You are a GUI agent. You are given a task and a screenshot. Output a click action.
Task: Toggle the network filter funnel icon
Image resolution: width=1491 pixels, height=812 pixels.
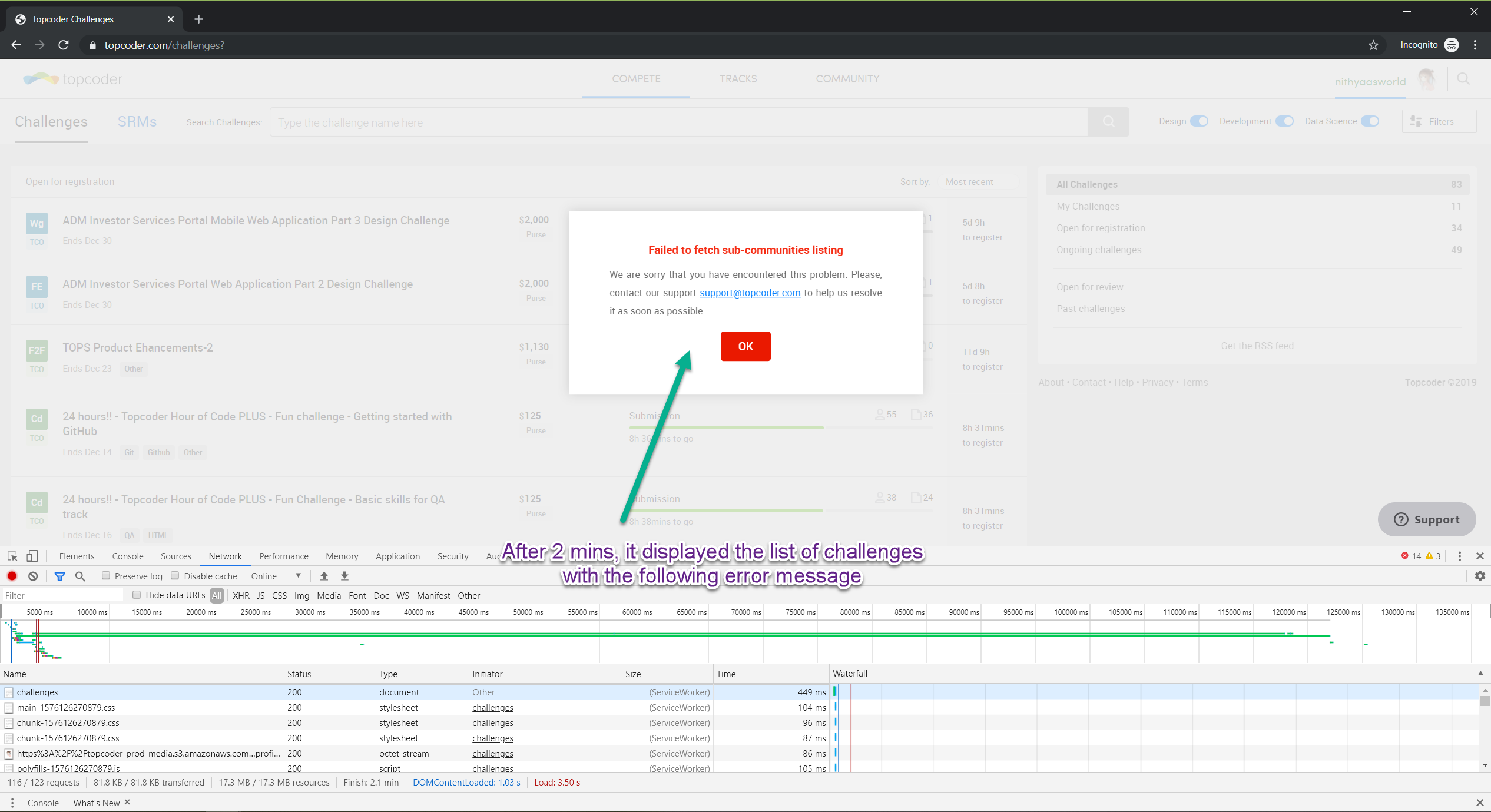[59, 576]
